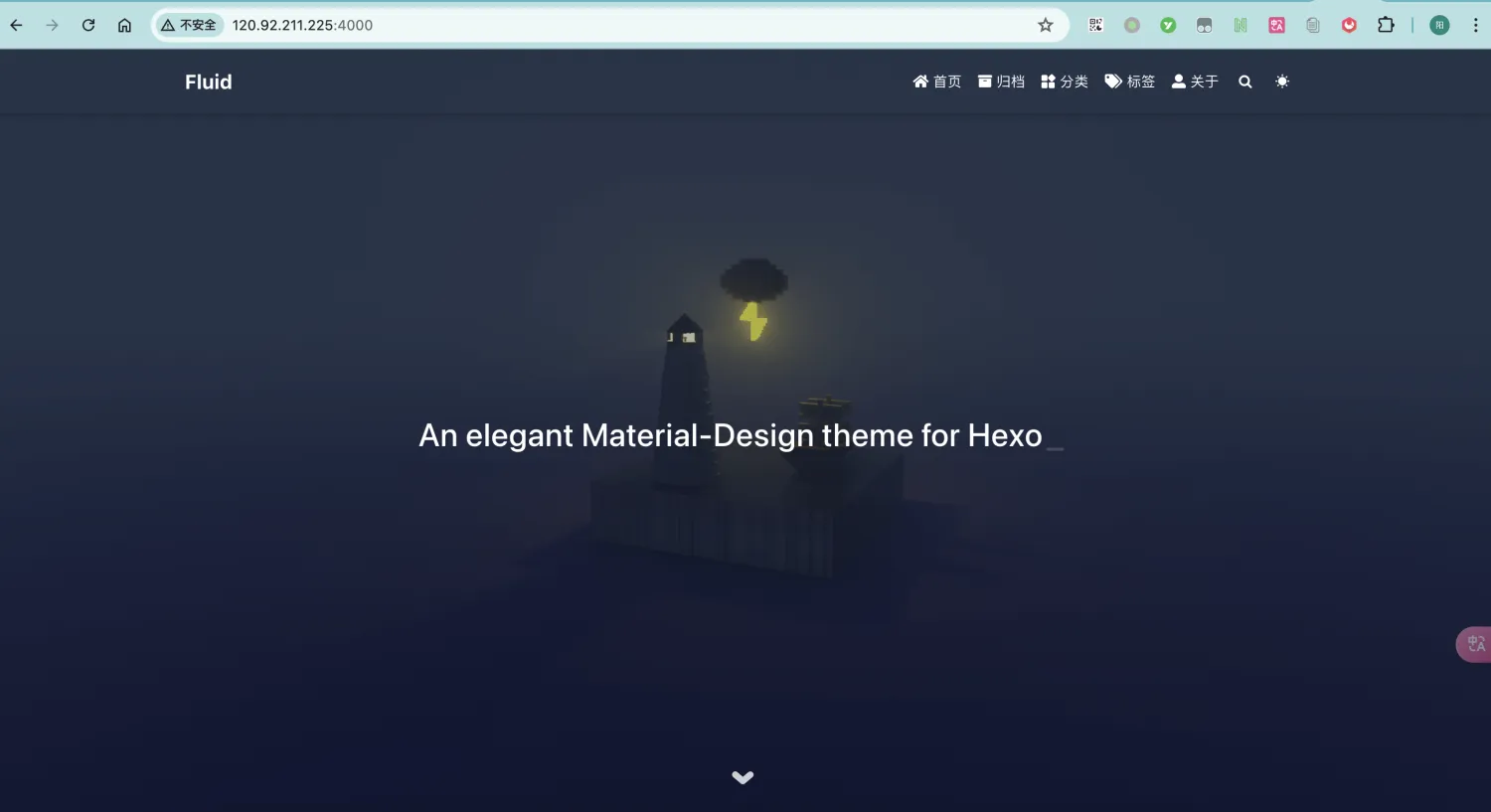Click the browser forward arrow
1491x812 pixels.
[x=53, y=25]
